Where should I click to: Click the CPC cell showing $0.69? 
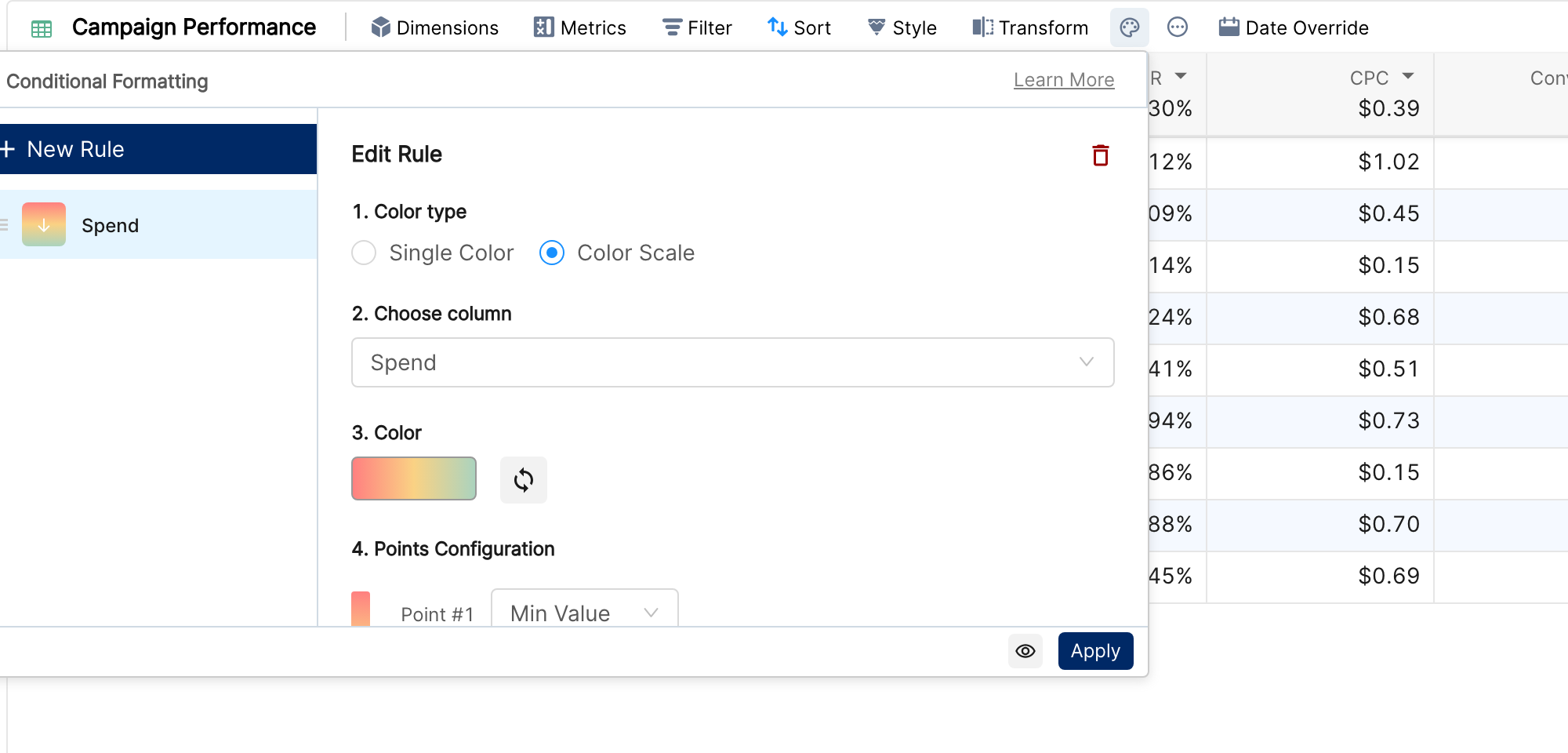pos(1319,576)
